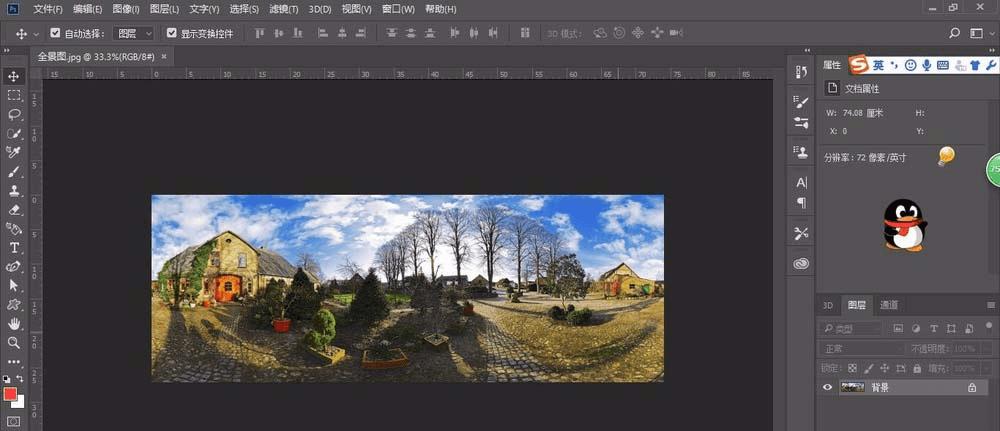The height and width of the screenshot is (431, 1000).
Task: Click the search icon in options bar
Action: coord(954,33)
